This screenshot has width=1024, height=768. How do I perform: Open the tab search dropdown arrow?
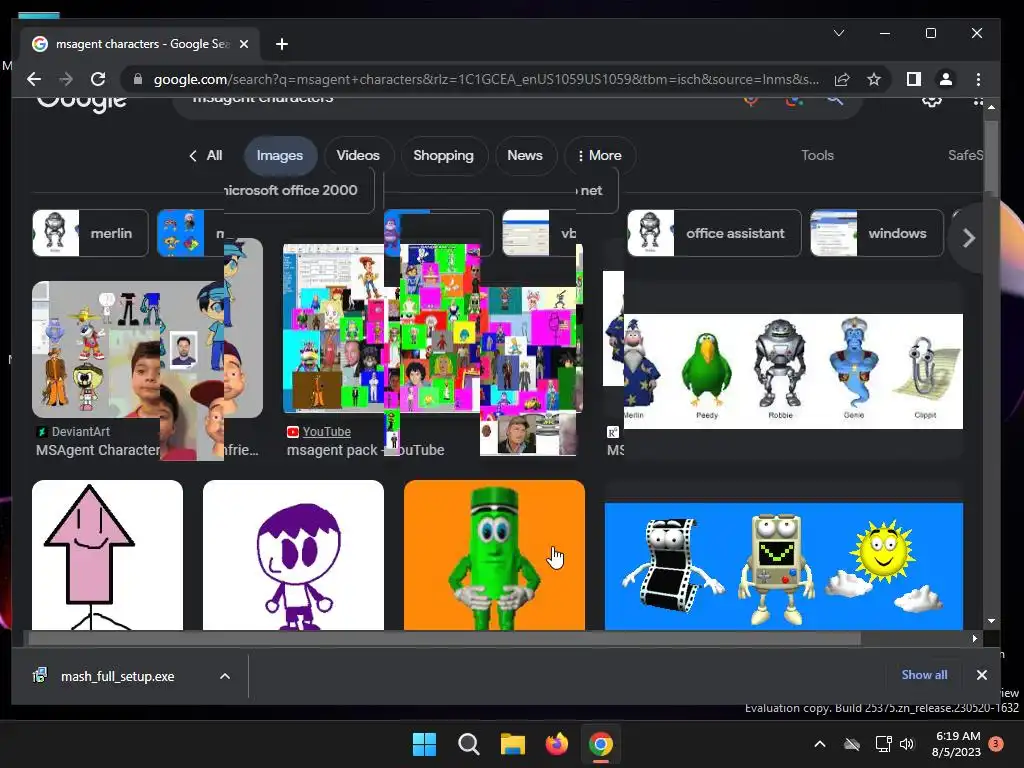click(x=839, y=33)
